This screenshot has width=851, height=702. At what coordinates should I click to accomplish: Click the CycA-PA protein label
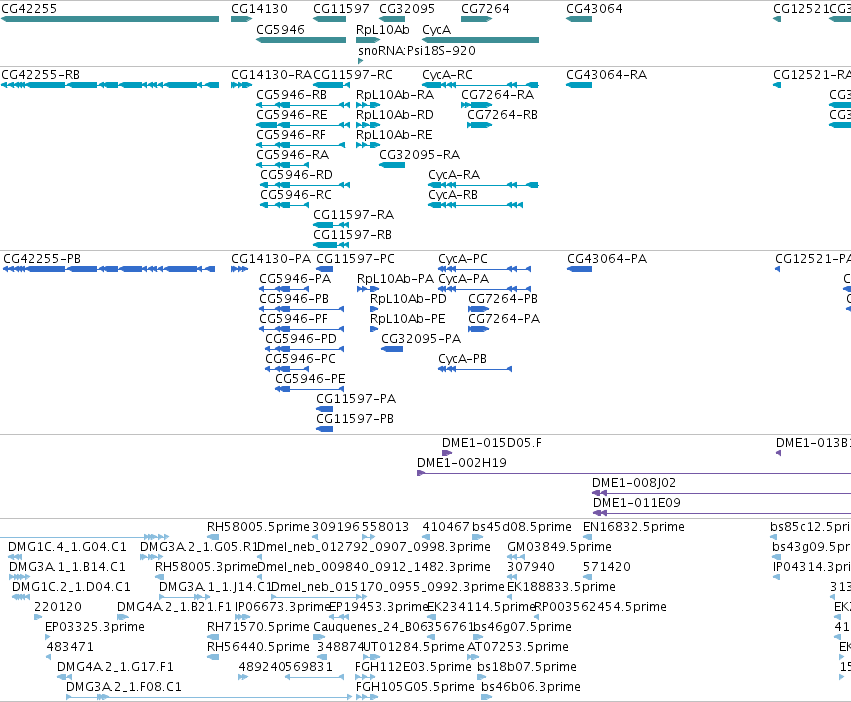463,279
